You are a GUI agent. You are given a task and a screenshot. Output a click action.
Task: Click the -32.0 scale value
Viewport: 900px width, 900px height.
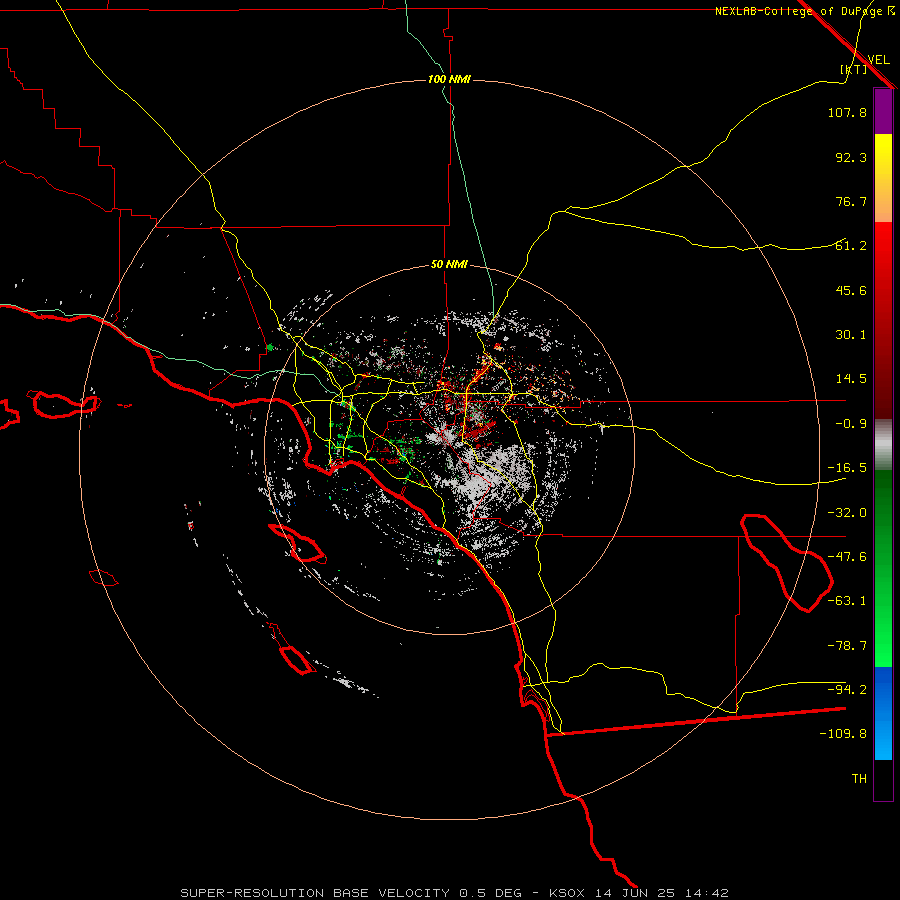point(847,513)
